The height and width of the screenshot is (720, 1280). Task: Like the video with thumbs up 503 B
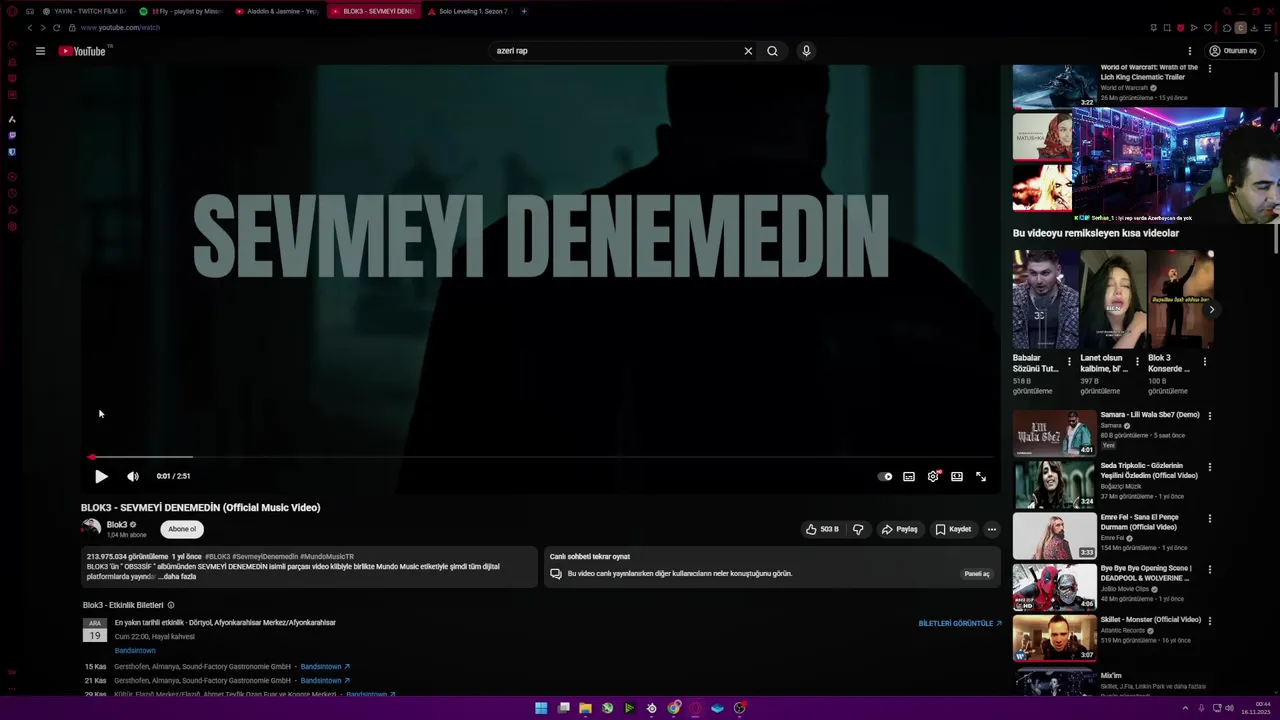pyautogui.click(x=822, y=529)
